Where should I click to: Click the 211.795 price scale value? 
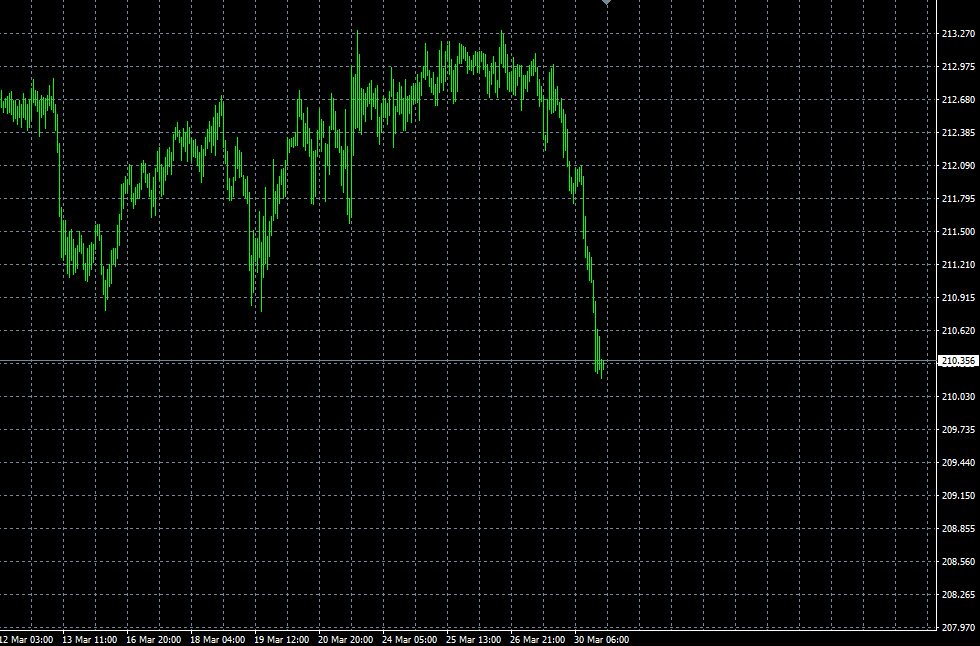958,199
